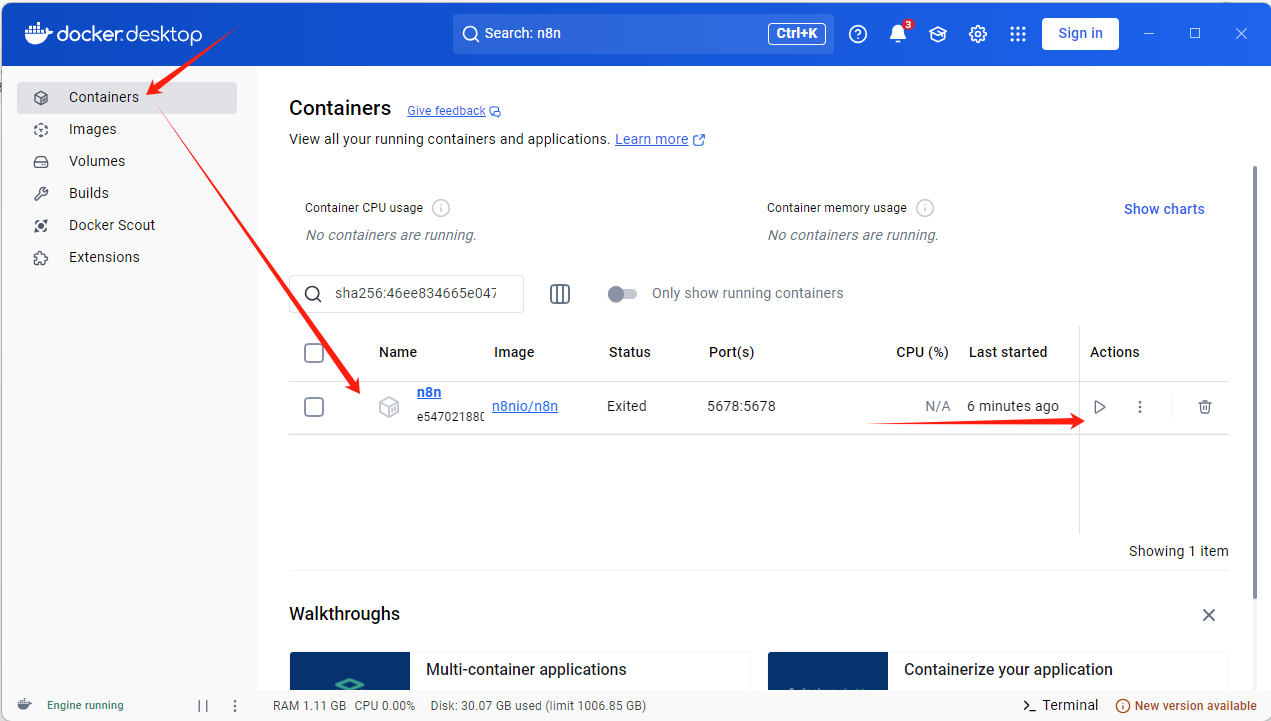Image resolution: width=1271 pixels, height=721 pixels.
Task: Click the 5678:5678 port value
Action: 741,406
